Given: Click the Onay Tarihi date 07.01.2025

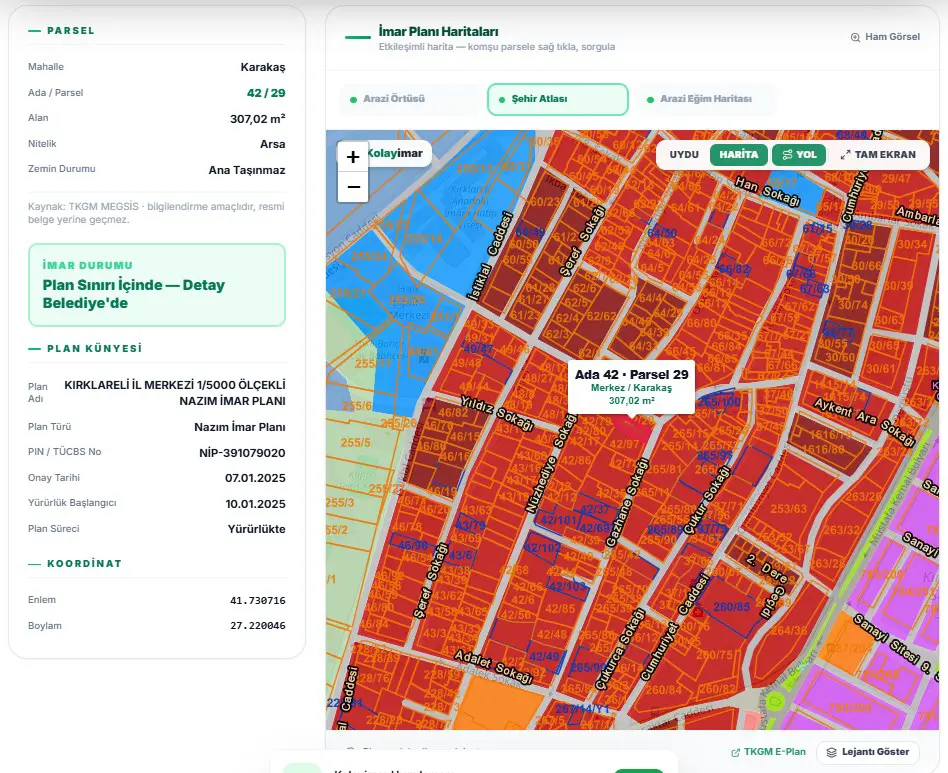Looking at the screenshot, I should tap(255, 478).
